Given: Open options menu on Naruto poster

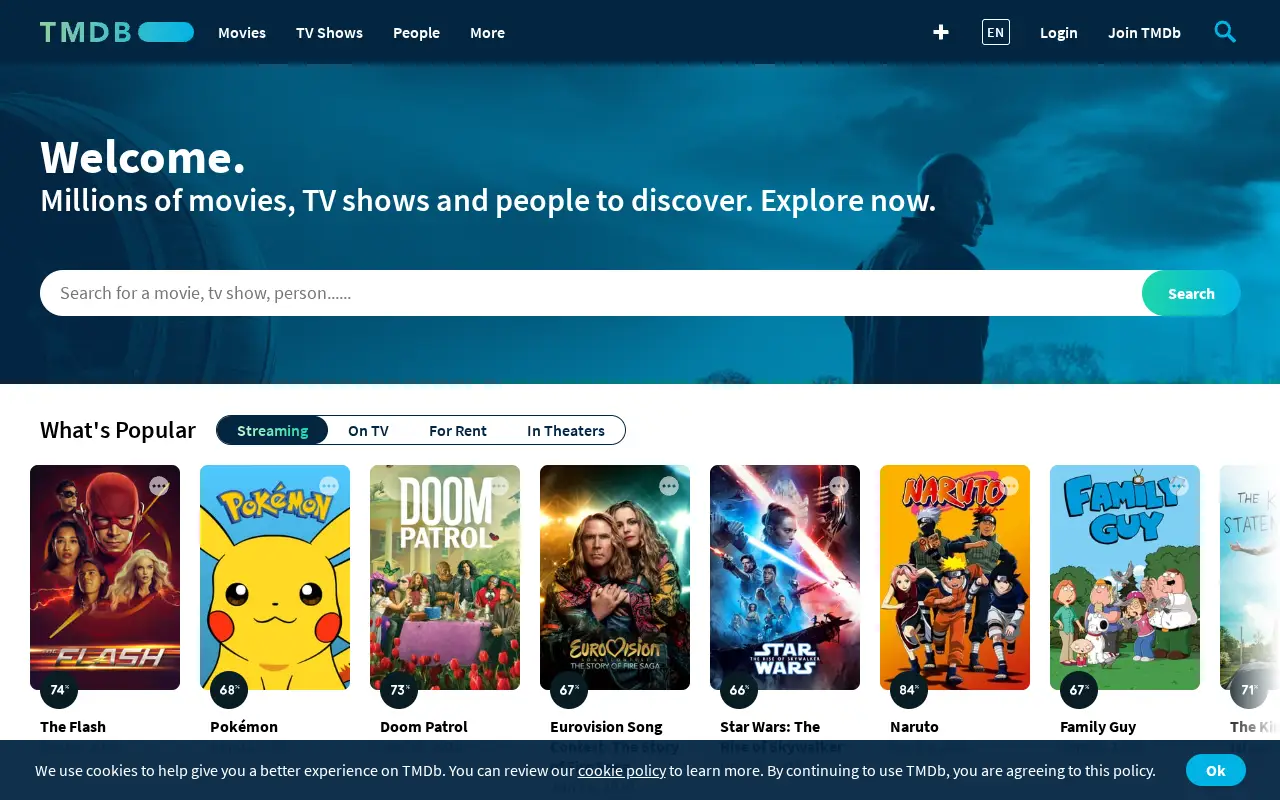Looking at the screenshot, I should [x=1009, y=486].
